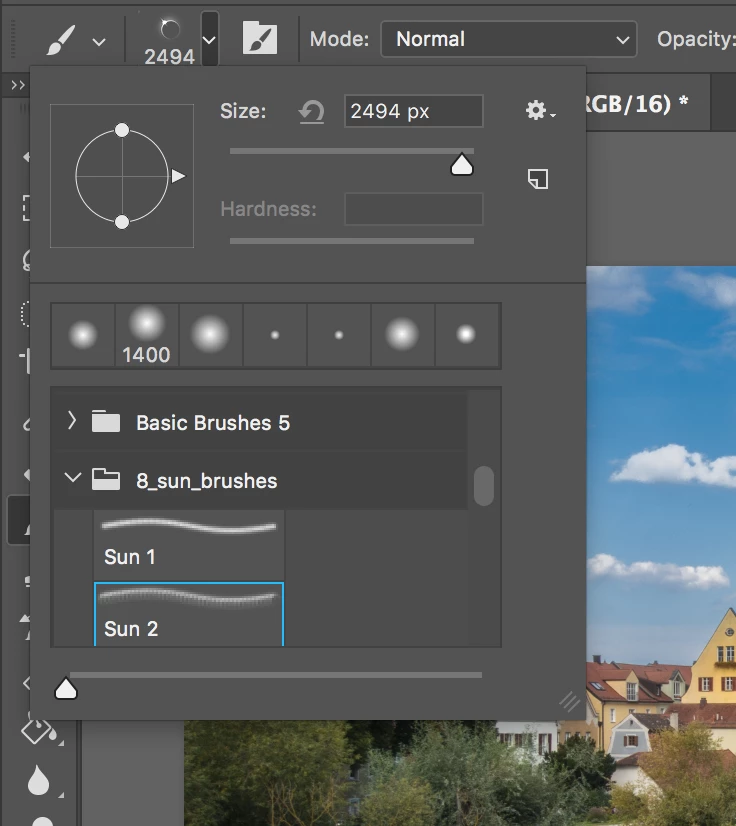Choose the Sun 2 brush
Viewport: 736px width, 826px height.
189,614
